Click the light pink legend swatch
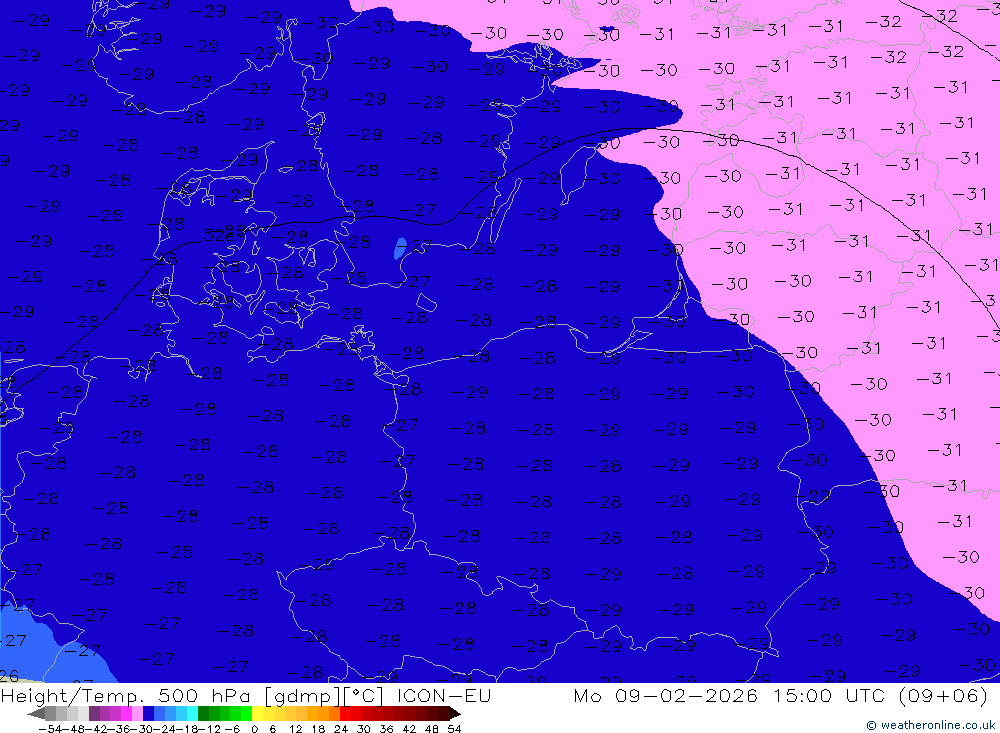Image resolution: width=1000 pixels, height=733 pixels. point(137,713)
